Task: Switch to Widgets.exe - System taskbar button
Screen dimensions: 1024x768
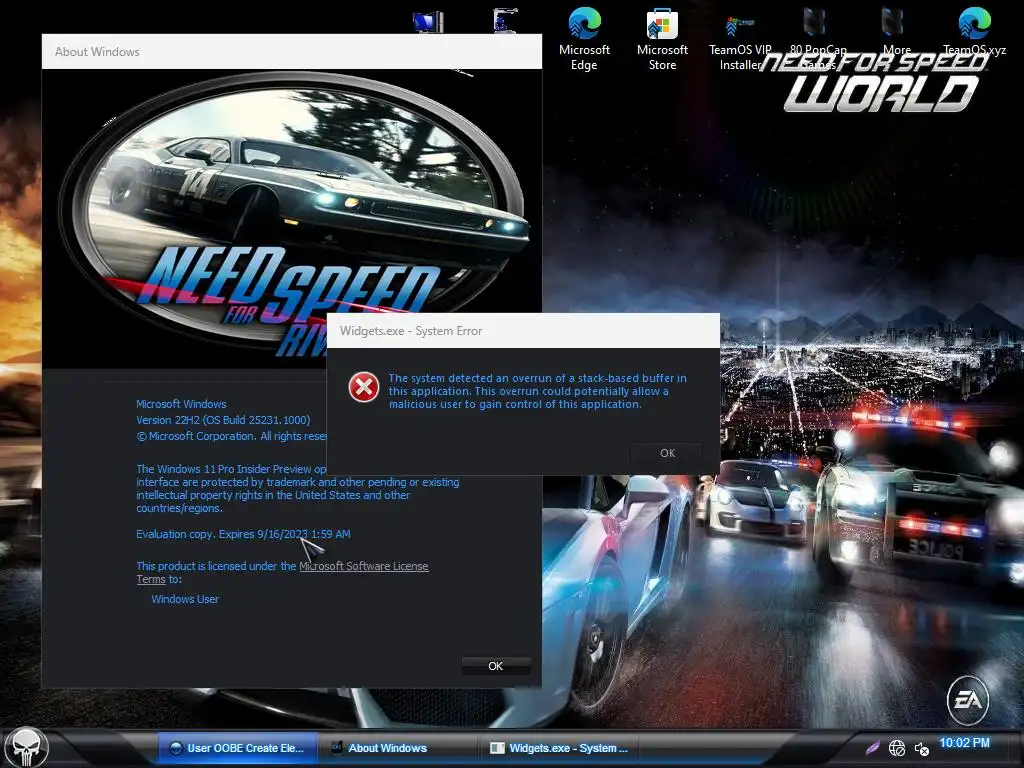Action: tap(559, 748)
